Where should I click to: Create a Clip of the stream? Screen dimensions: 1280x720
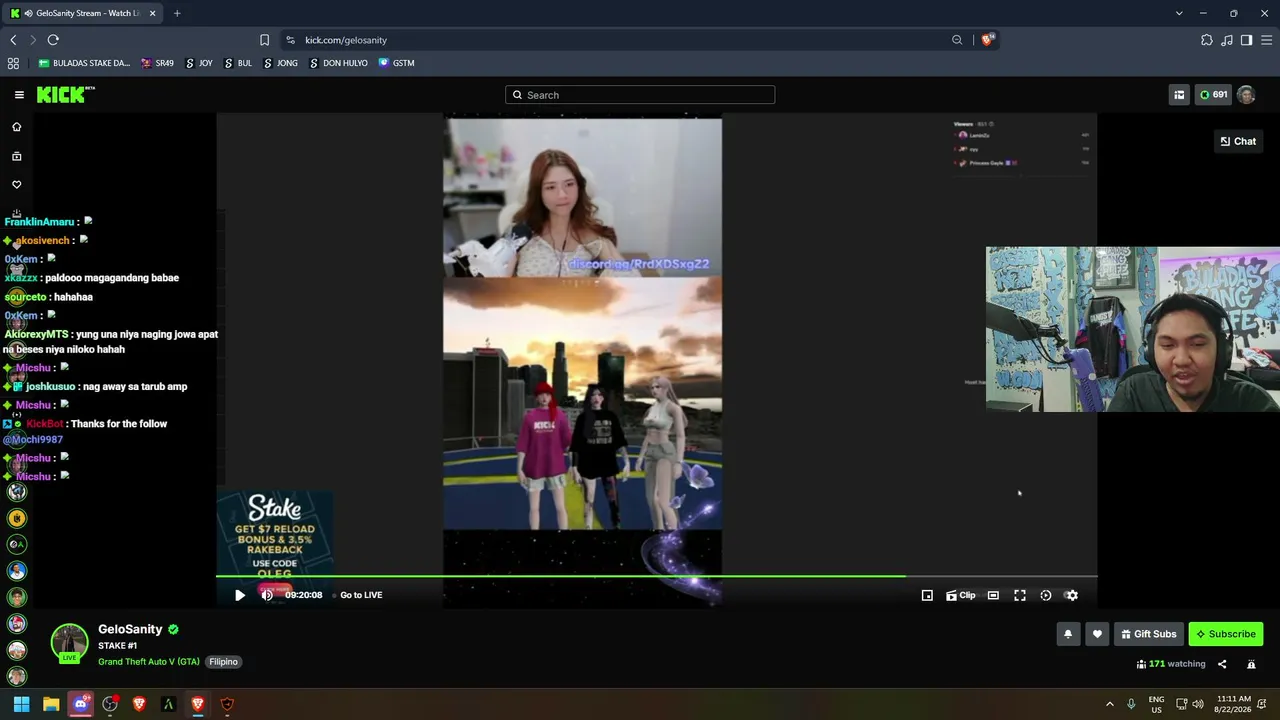[x=961, y=595]
